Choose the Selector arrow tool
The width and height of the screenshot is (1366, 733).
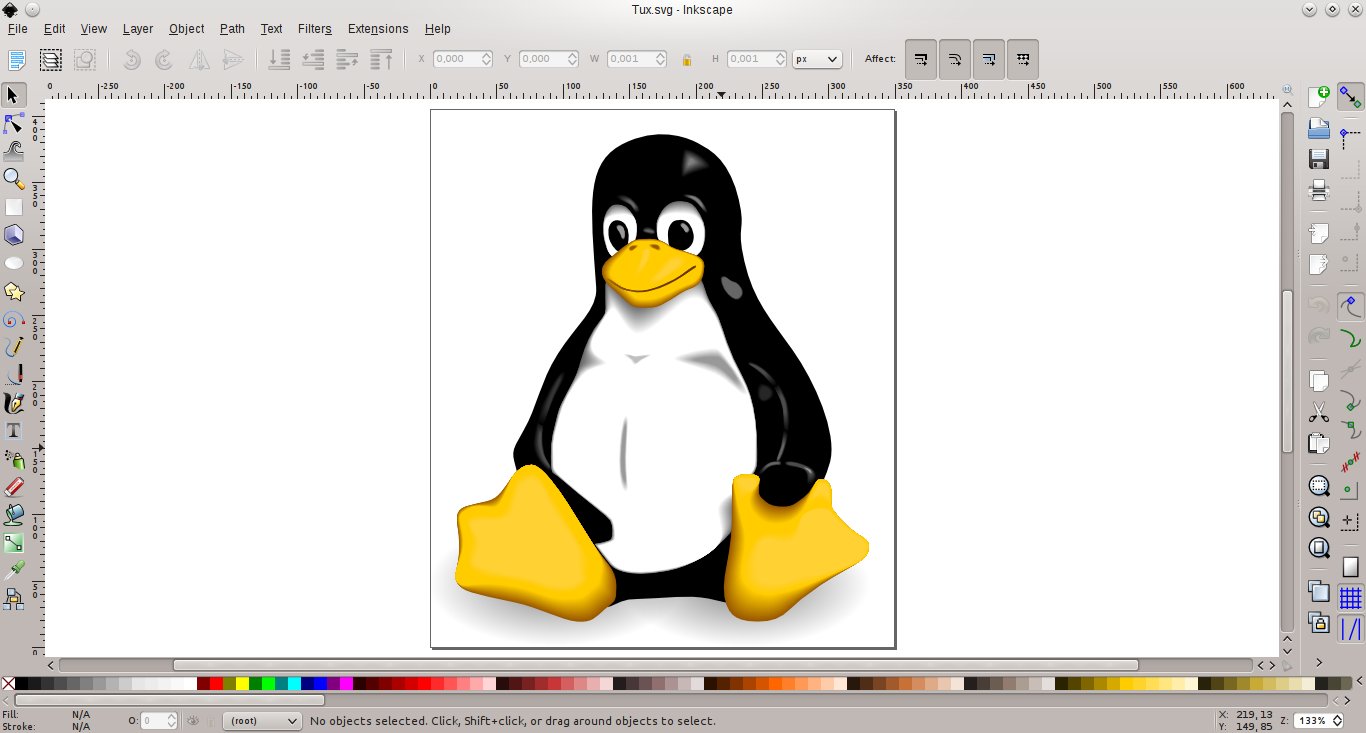coord(14,95)
